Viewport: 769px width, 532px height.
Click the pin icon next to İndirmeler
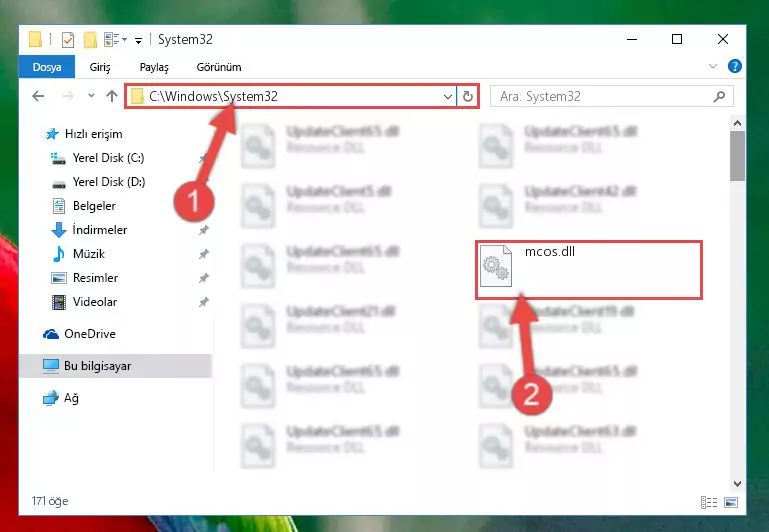(204, 230)
